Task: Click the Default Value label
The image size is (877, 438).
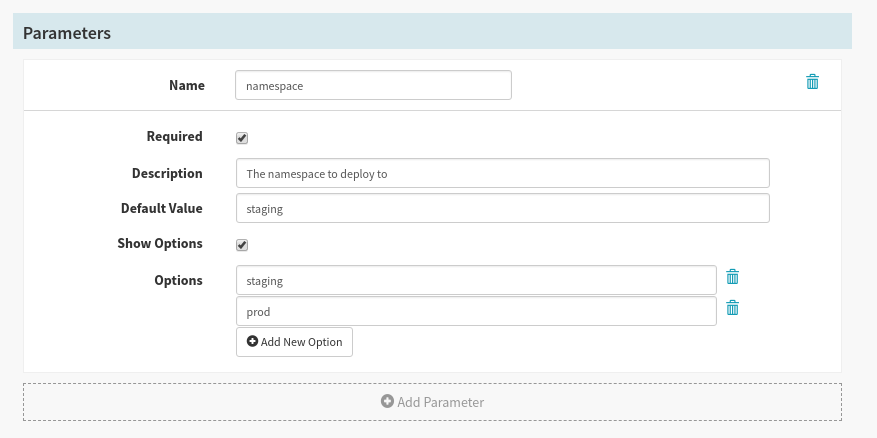Action: tap(161, 209)
